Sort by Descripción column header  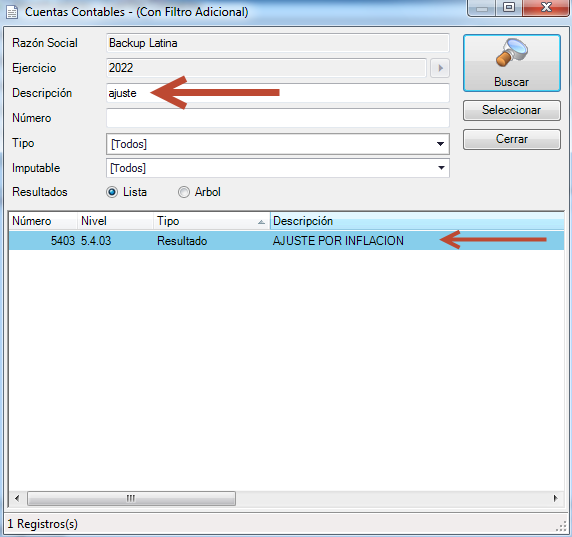point(417,221)
